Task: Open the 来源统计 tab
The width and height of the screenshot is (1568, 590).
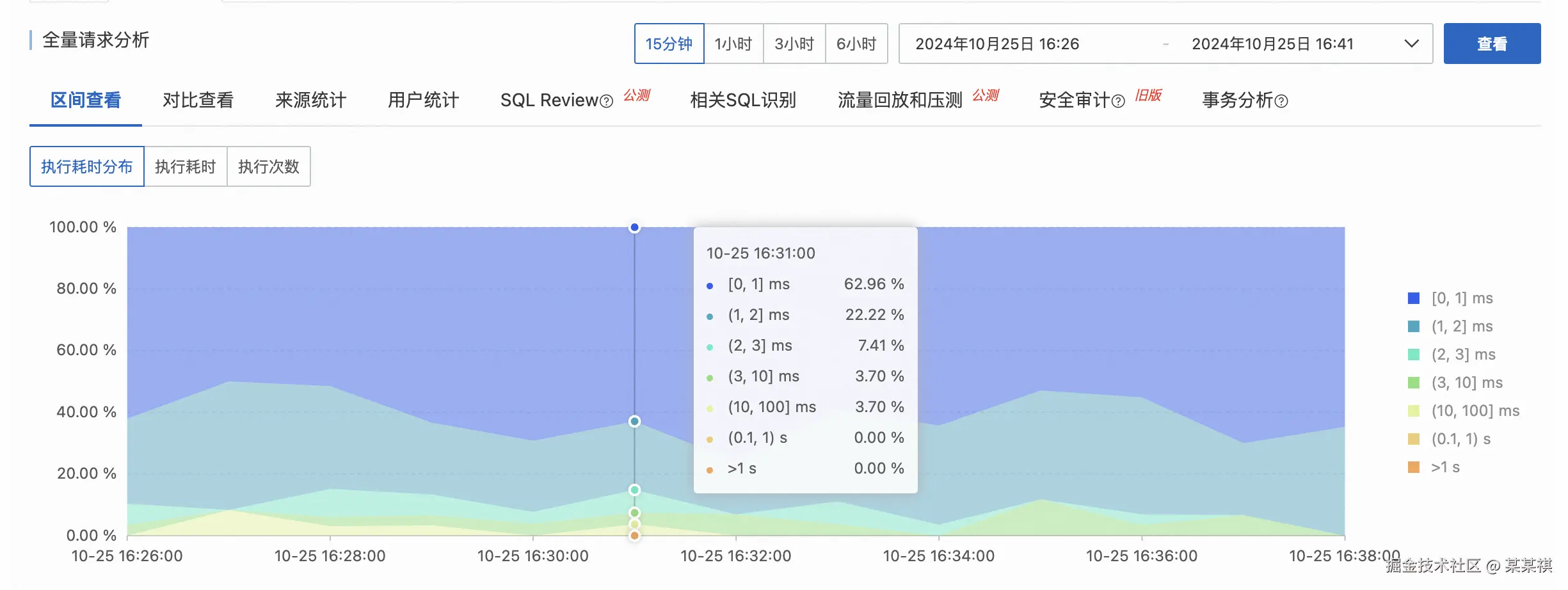Action: pos(310,100)
